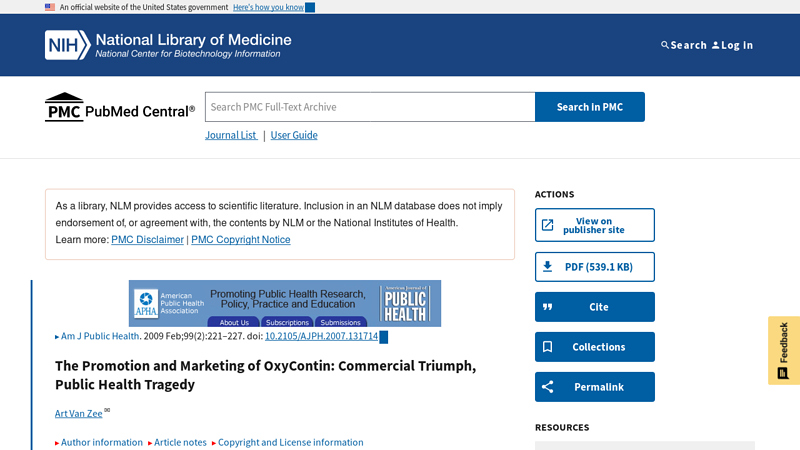Click the quotation mark icon on Cite

(x=547, y=307)
